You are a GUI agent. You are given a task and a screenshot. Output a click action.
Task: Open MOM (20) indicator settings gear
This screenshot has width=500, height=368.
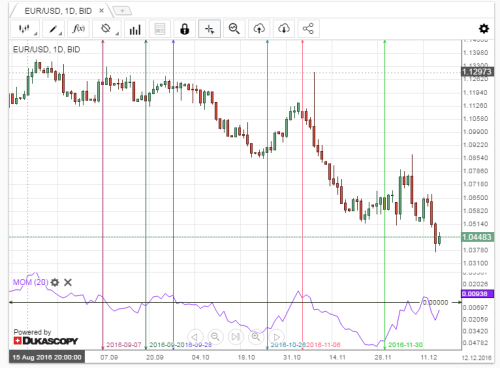tap(55, 282)
